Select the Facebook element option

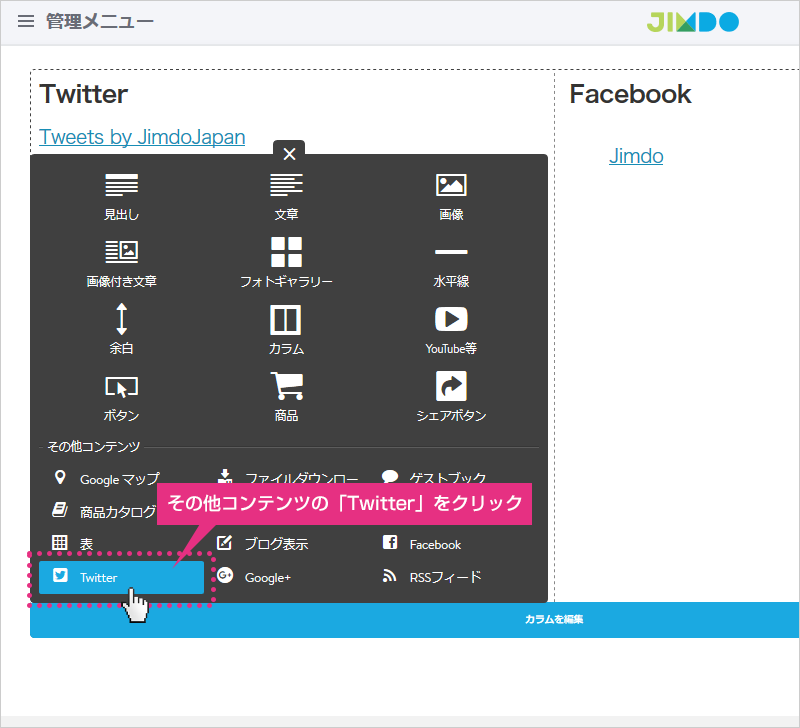(x=421, y=544)
